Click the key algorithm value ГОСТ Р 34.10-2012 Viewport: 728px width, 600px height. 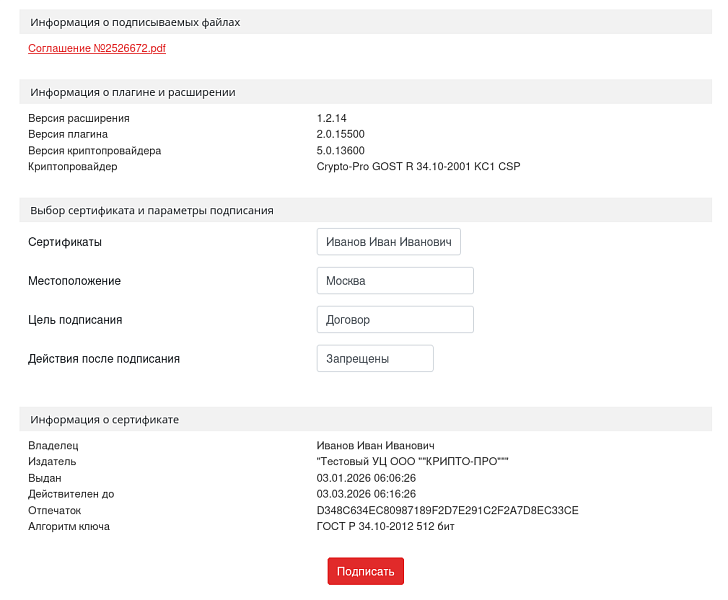(x=385, y=526)
